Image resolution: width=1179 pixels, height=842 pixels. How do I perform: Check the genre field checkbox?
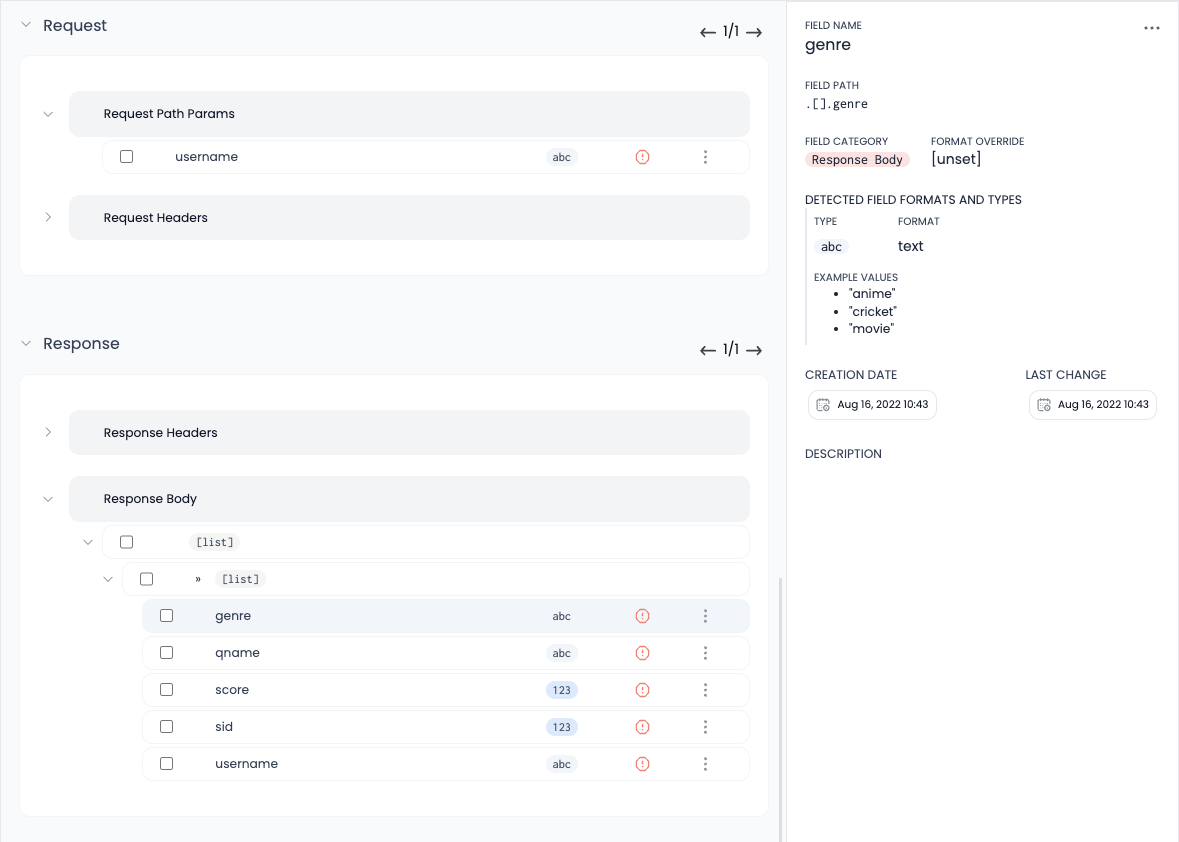coord(167,616)
